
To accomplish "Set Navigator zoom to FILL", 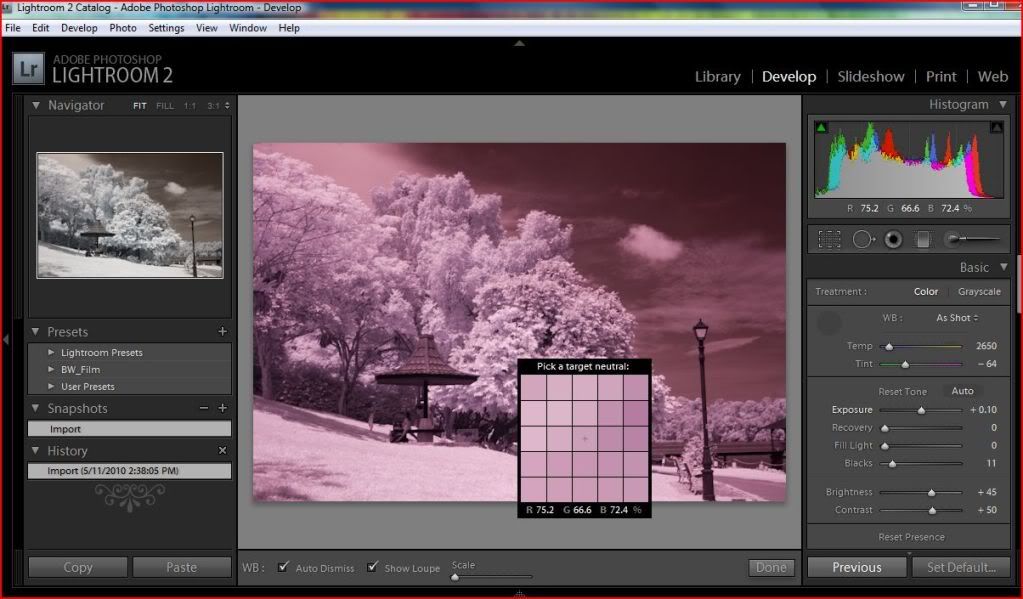I will click(x=165, y=106).
